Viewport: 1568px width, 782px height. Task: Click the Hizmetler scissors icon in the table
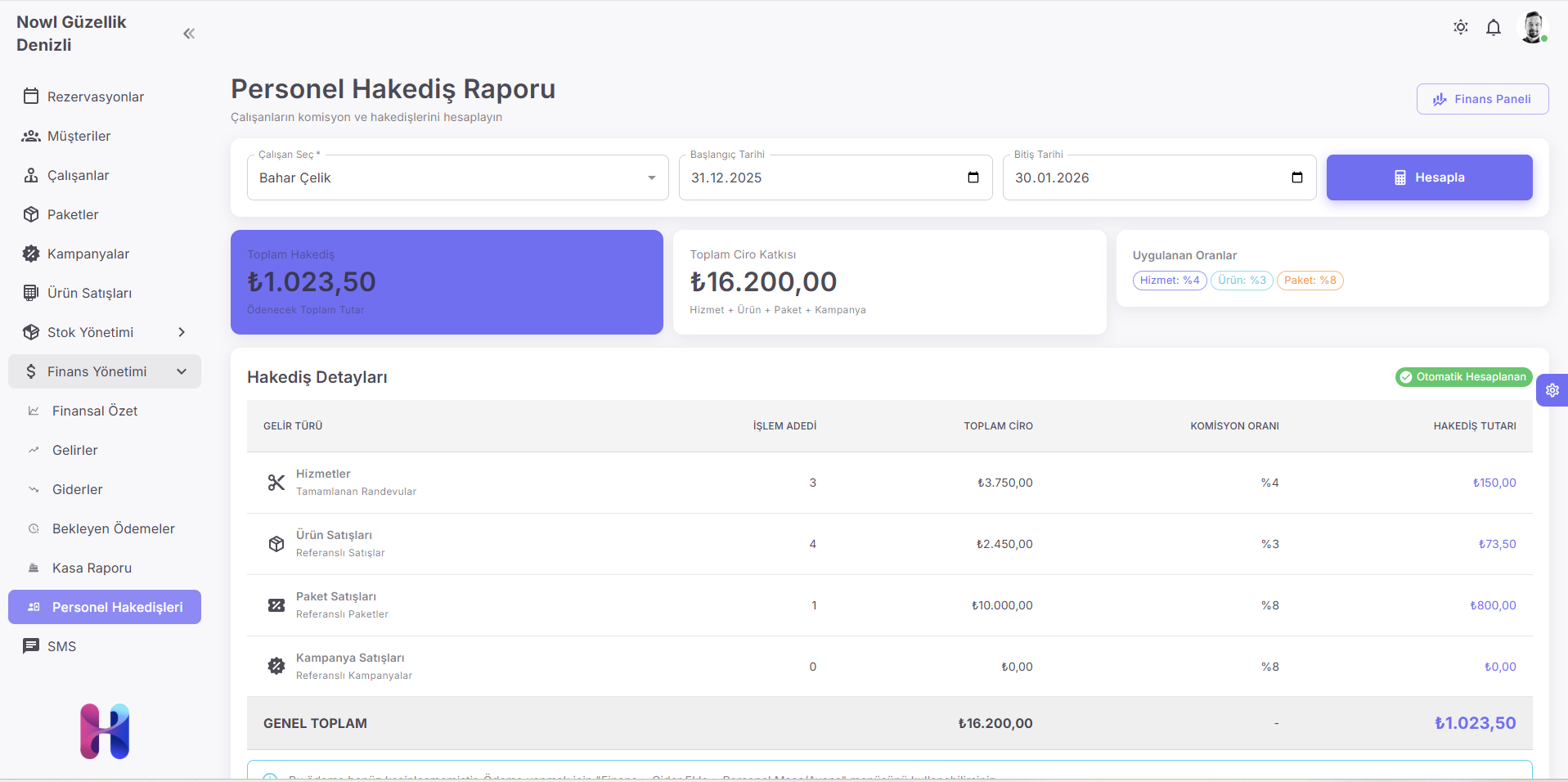[276, 483]
